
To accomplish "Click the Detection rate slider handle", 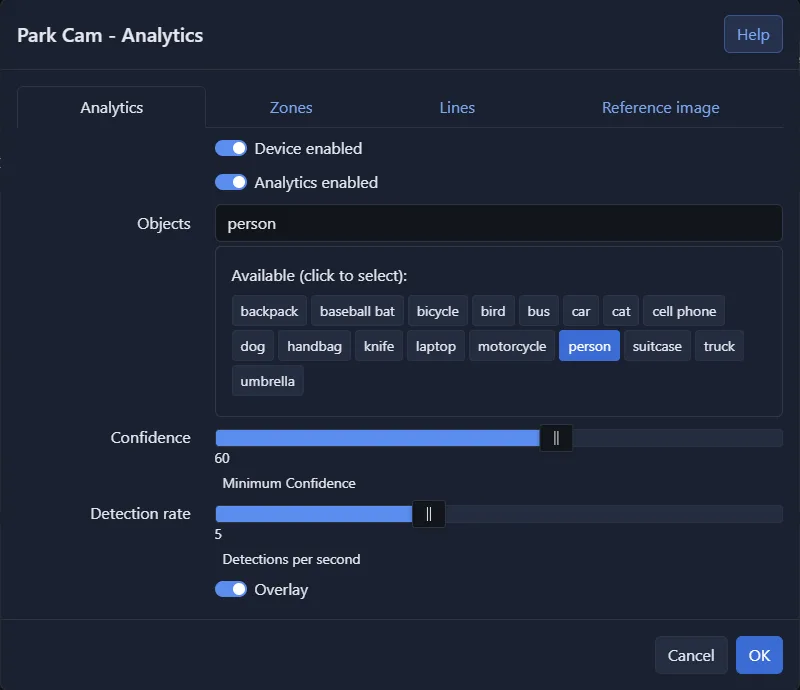I will coord(429,514).
